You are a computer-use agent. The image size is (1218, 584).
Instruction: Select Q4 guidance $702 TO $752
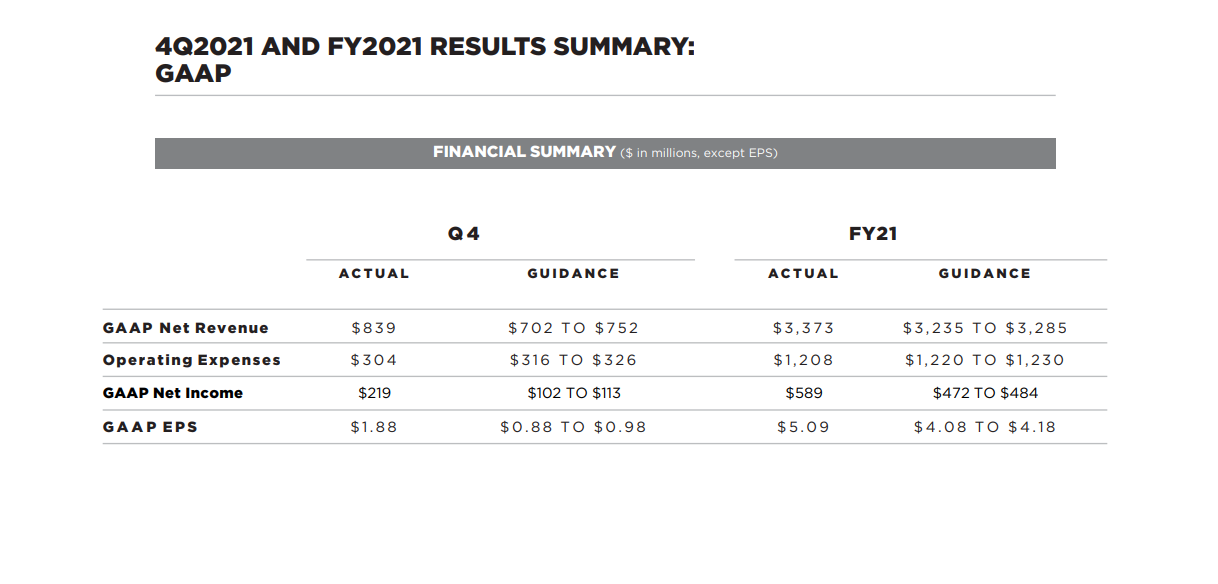point(573,328)
